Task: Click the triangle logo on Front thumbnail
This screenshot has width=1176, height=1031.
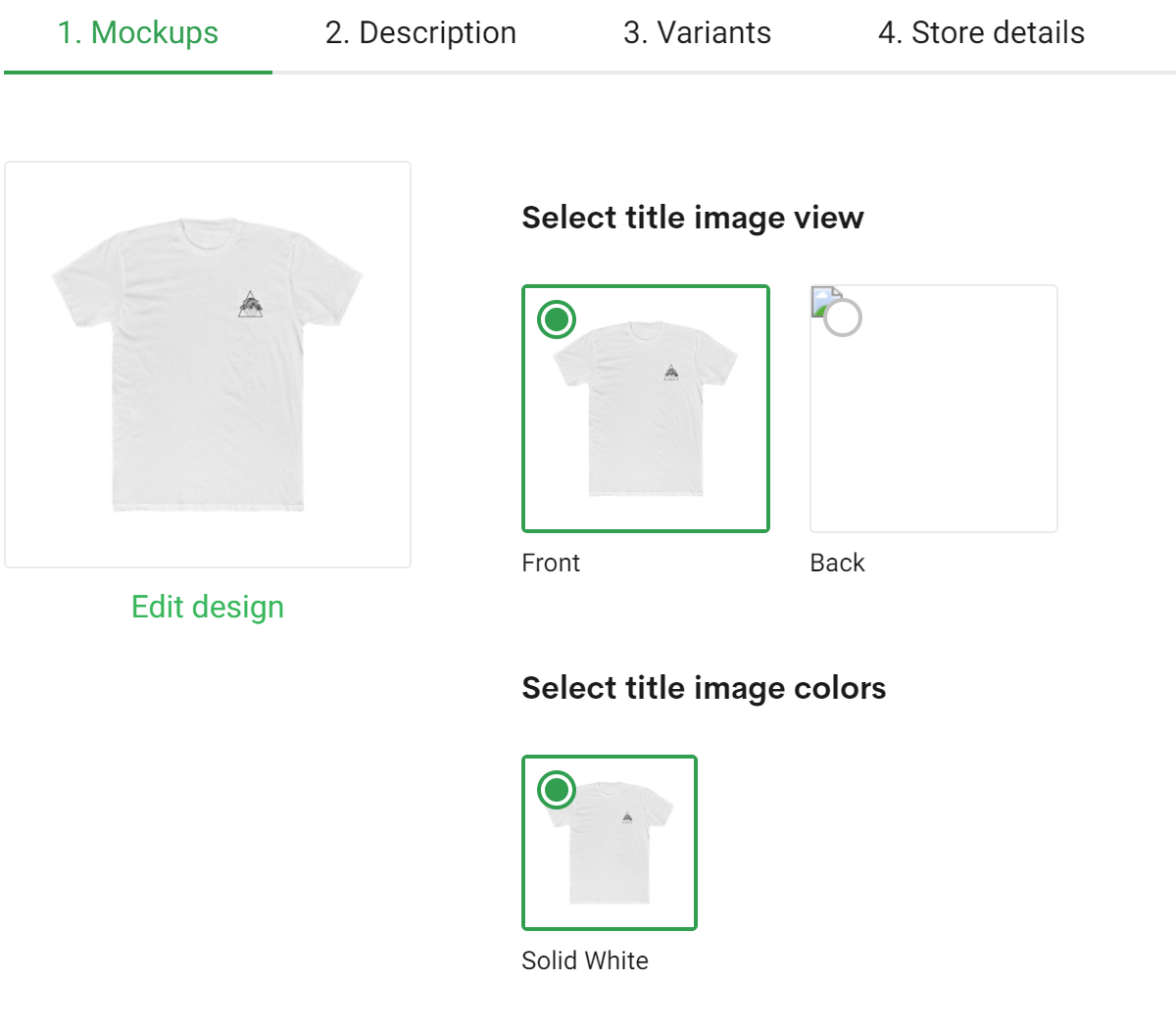Action: [671, 371]
